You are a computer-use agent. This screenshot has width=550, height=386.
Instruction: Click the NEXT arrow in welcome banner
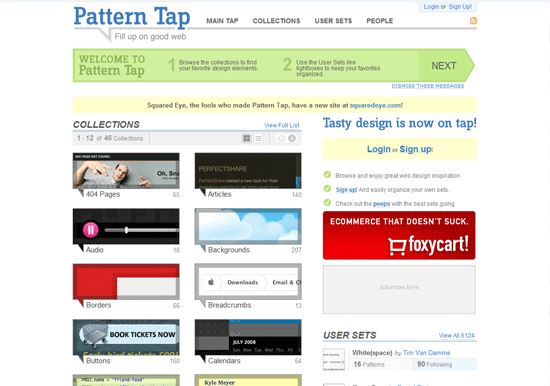click(x=445, y=66)
